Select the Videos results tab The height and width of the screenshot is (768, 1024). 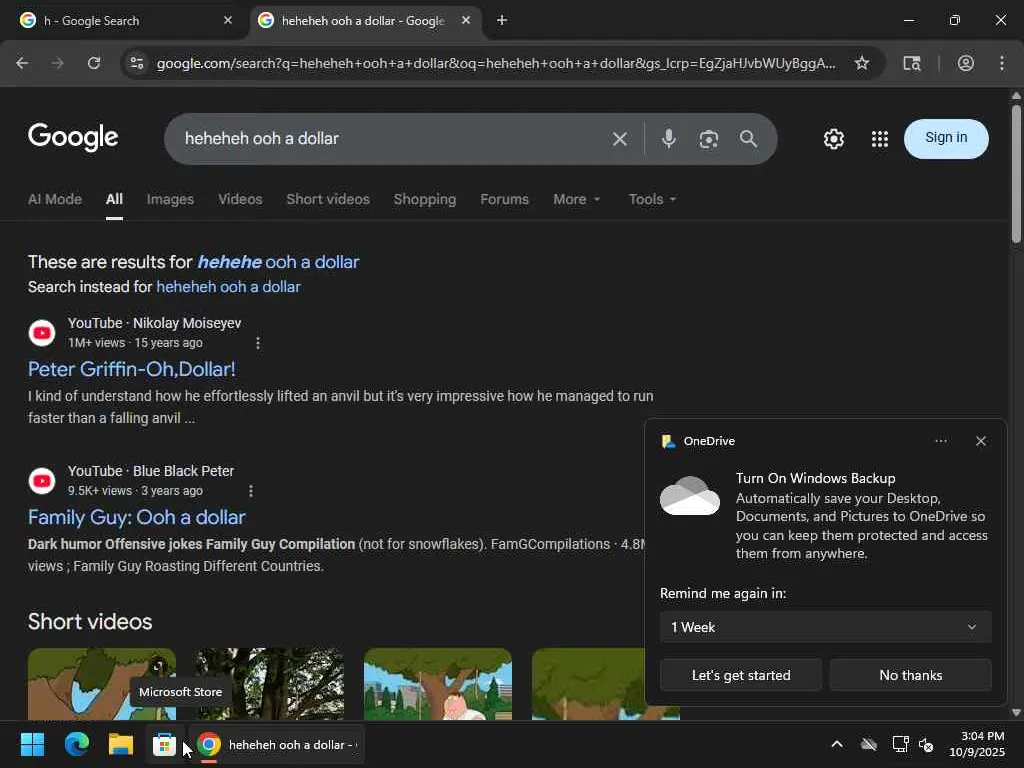point(240,199)
